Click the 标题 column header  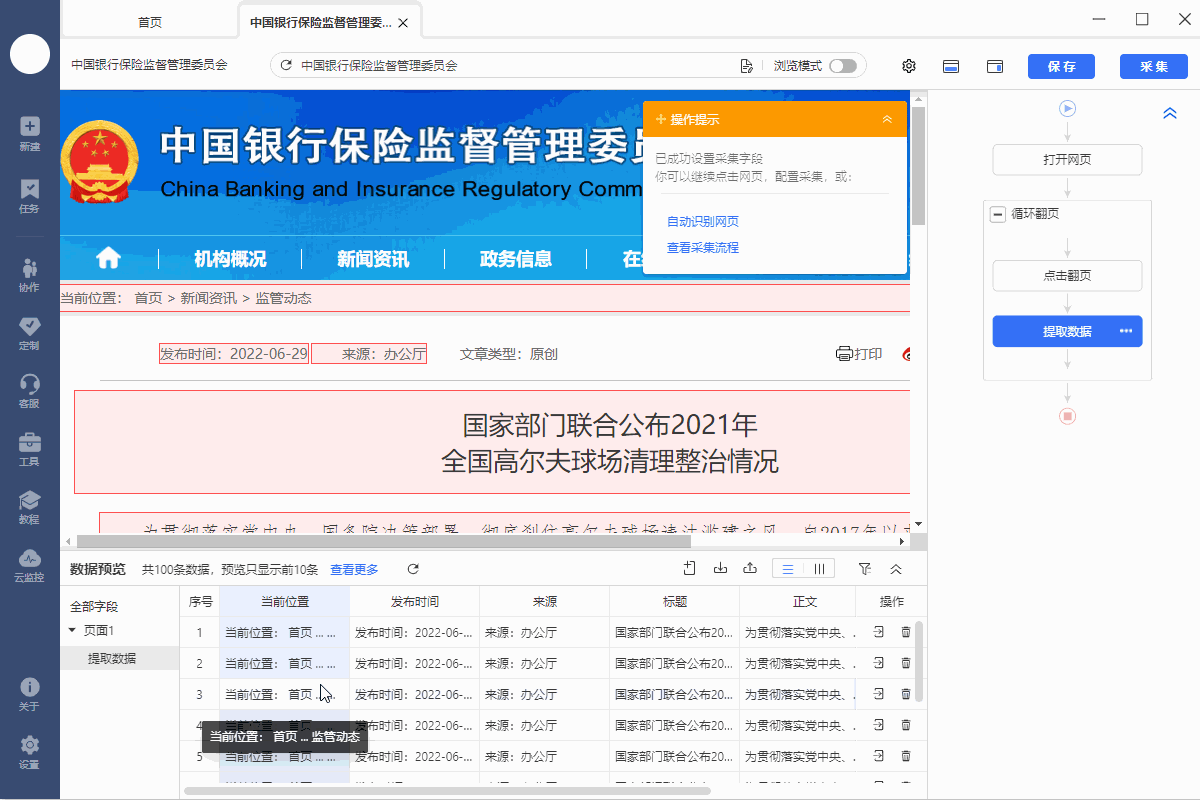(x=674, y=601)
